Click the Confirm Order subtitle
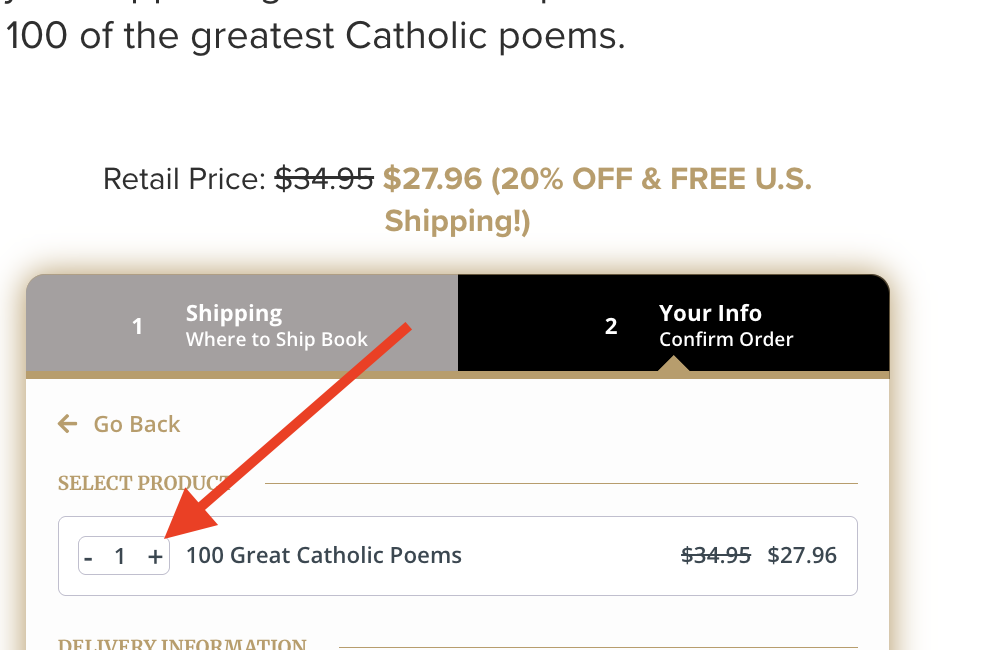 726,340
